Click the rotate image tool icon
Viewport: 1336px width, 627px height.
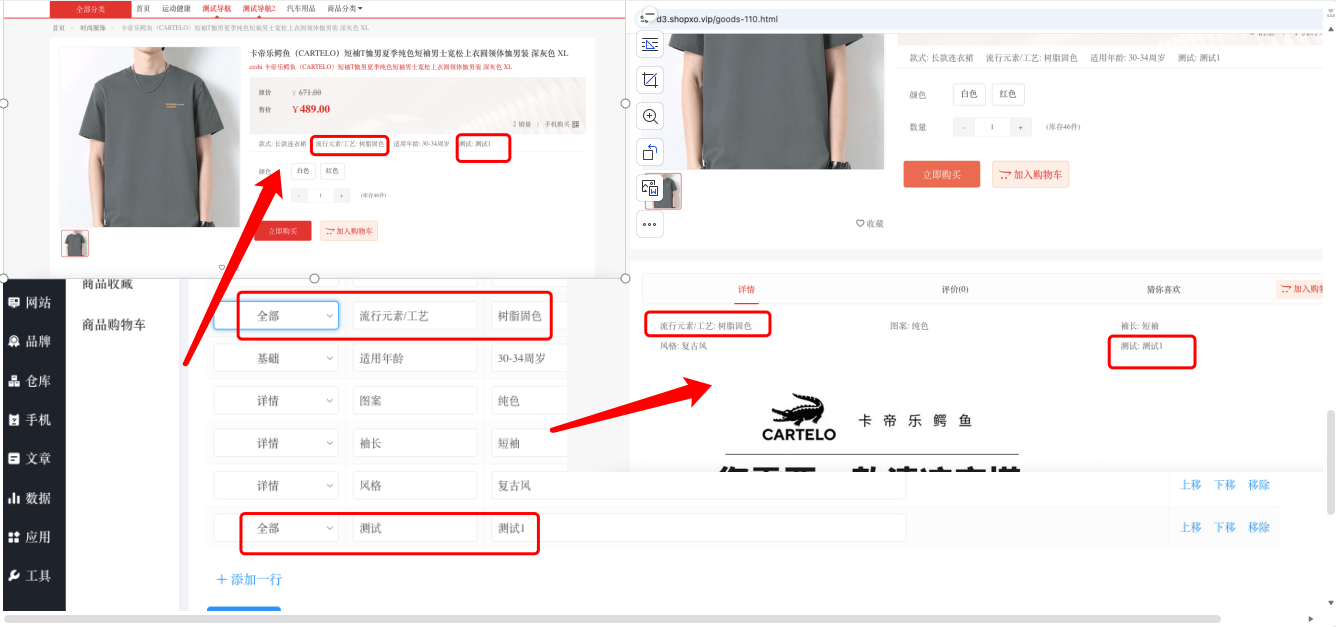click(x=650, y=152)
